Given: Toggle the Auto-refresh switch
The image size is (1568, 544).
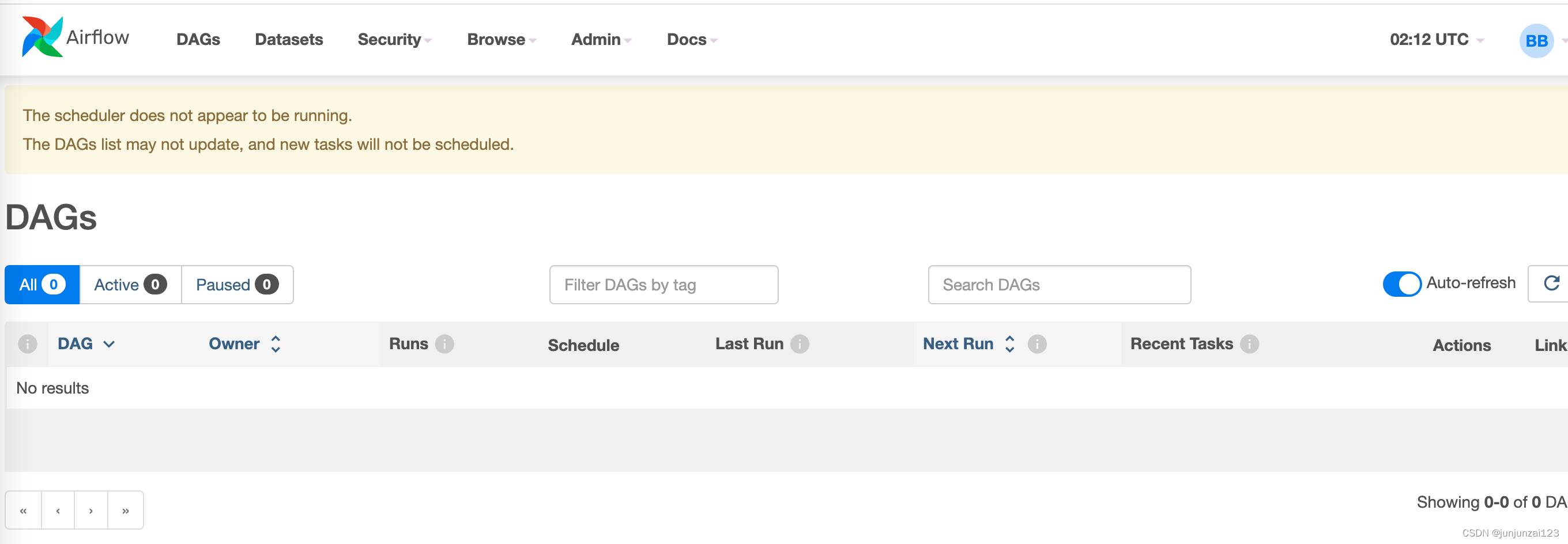Looking at the screenshot, I should coord(1401,284).
